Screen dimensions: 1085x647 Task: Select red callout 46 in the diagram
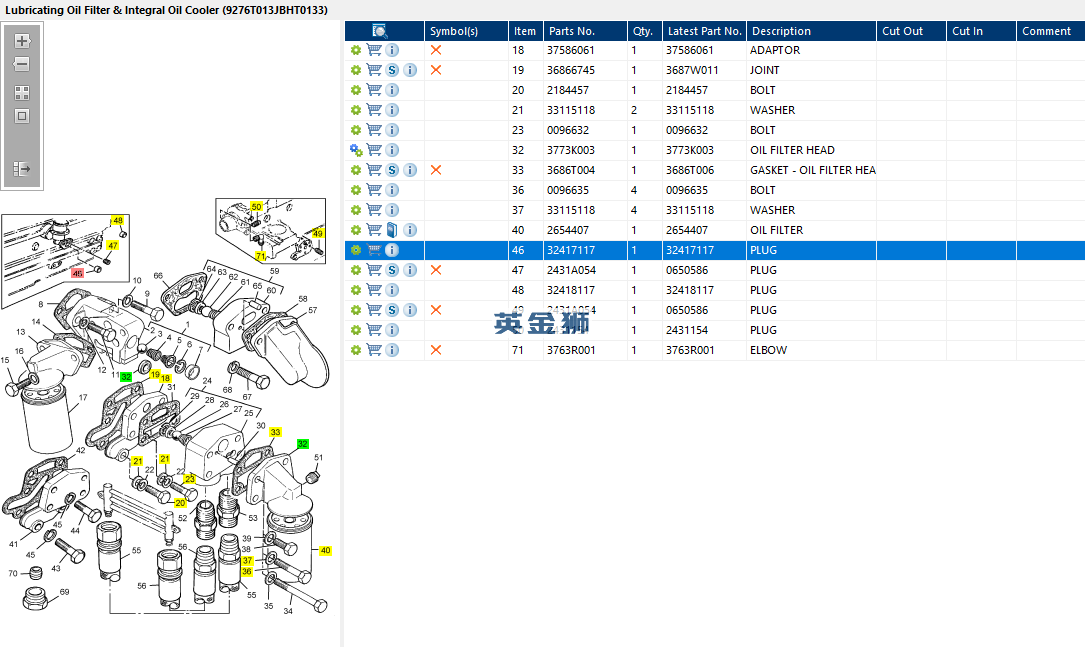pyautogui.click(x=77, y=273)
